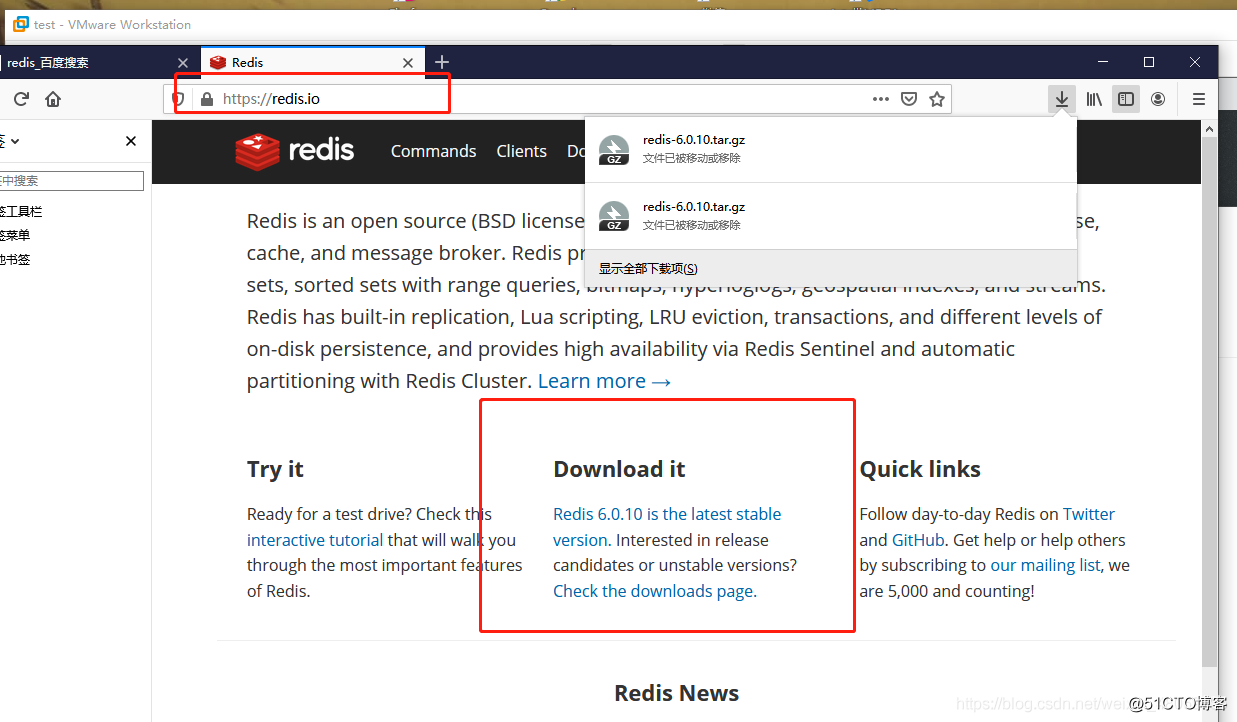Image resolution: width=1237 pixels, height=722 pixels.
Task: Open the Check the downloads page link
Action: point(655,591)
